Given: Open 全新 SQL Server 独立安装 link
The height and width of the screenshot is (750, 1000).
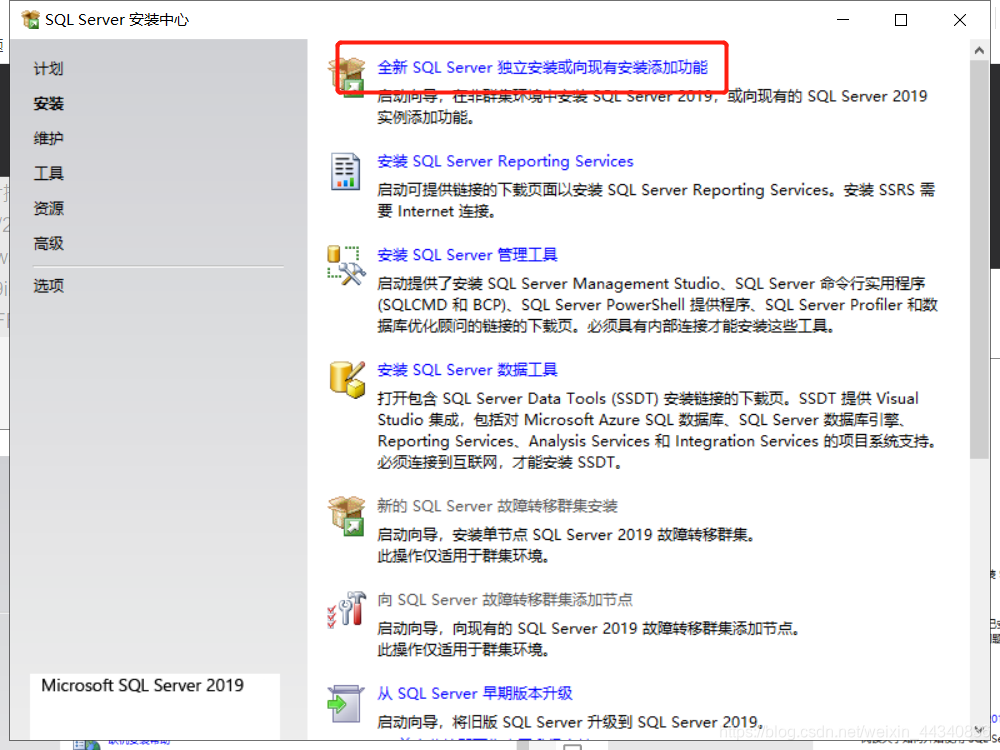Looking at the screenshot, I should (543, 68).
